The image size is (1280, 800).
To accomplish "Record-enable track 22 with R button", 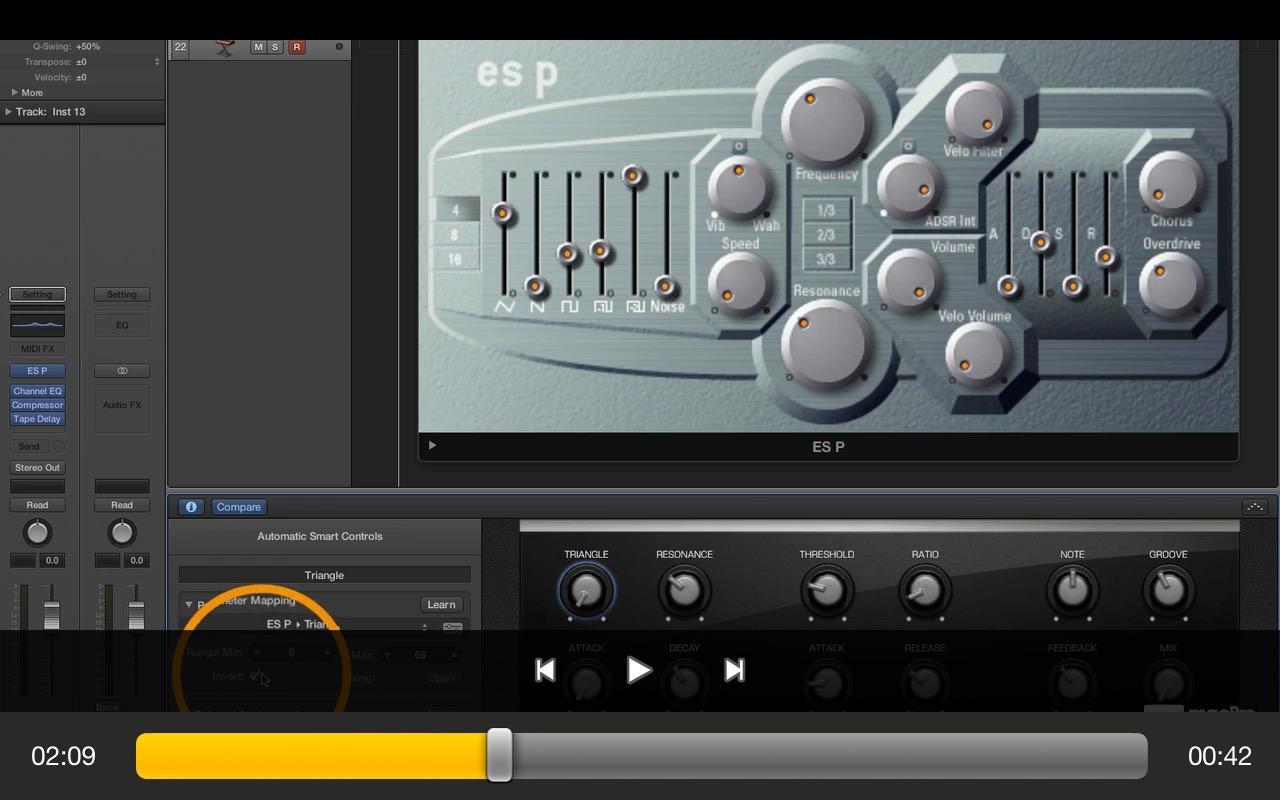I will click(x=296, y=47).
